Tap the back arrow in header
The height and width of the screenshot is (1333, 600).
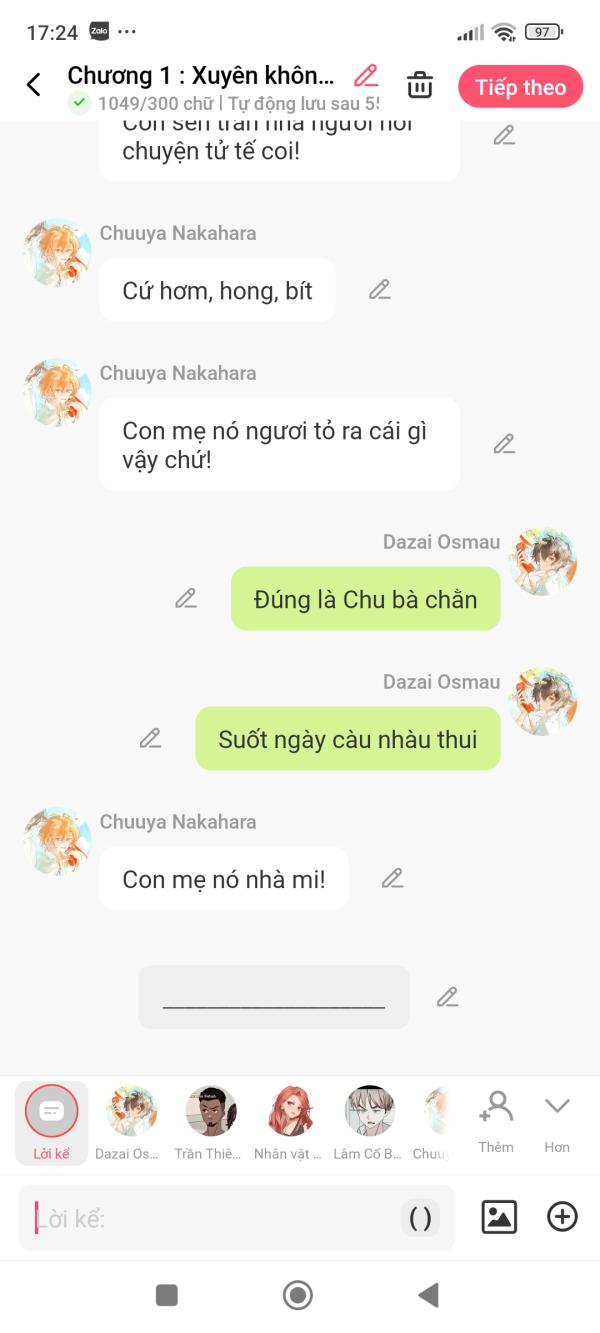pos(34,85)
